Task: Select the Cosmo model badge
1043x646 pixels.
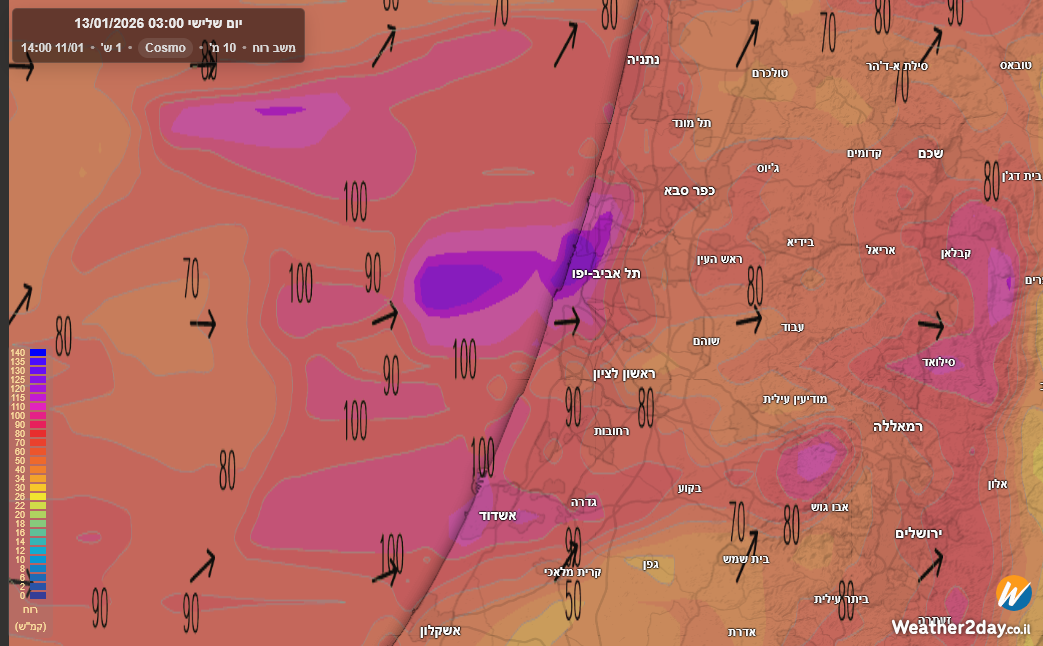Action: 165,47
